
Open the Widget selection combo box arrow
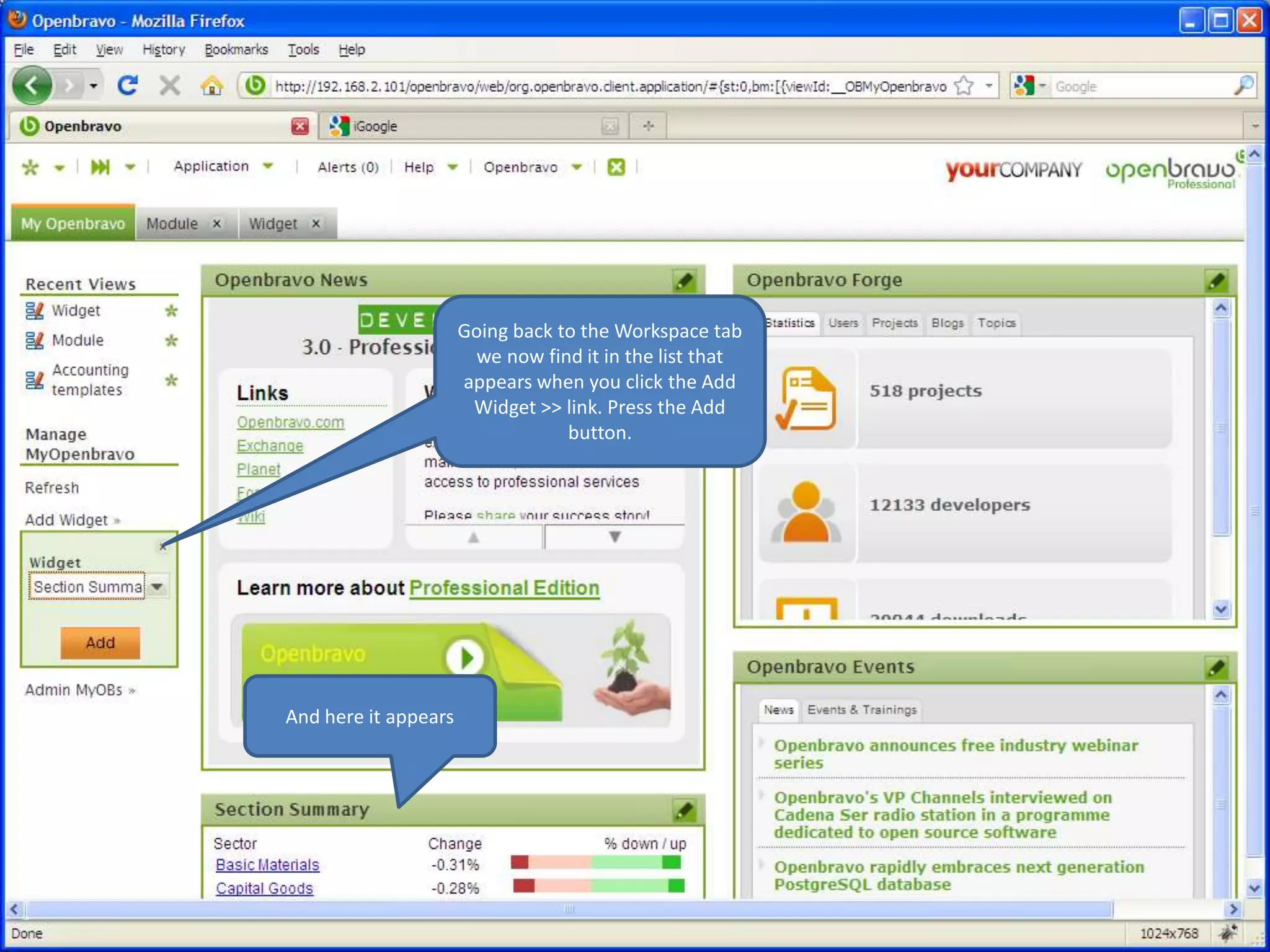158,586
